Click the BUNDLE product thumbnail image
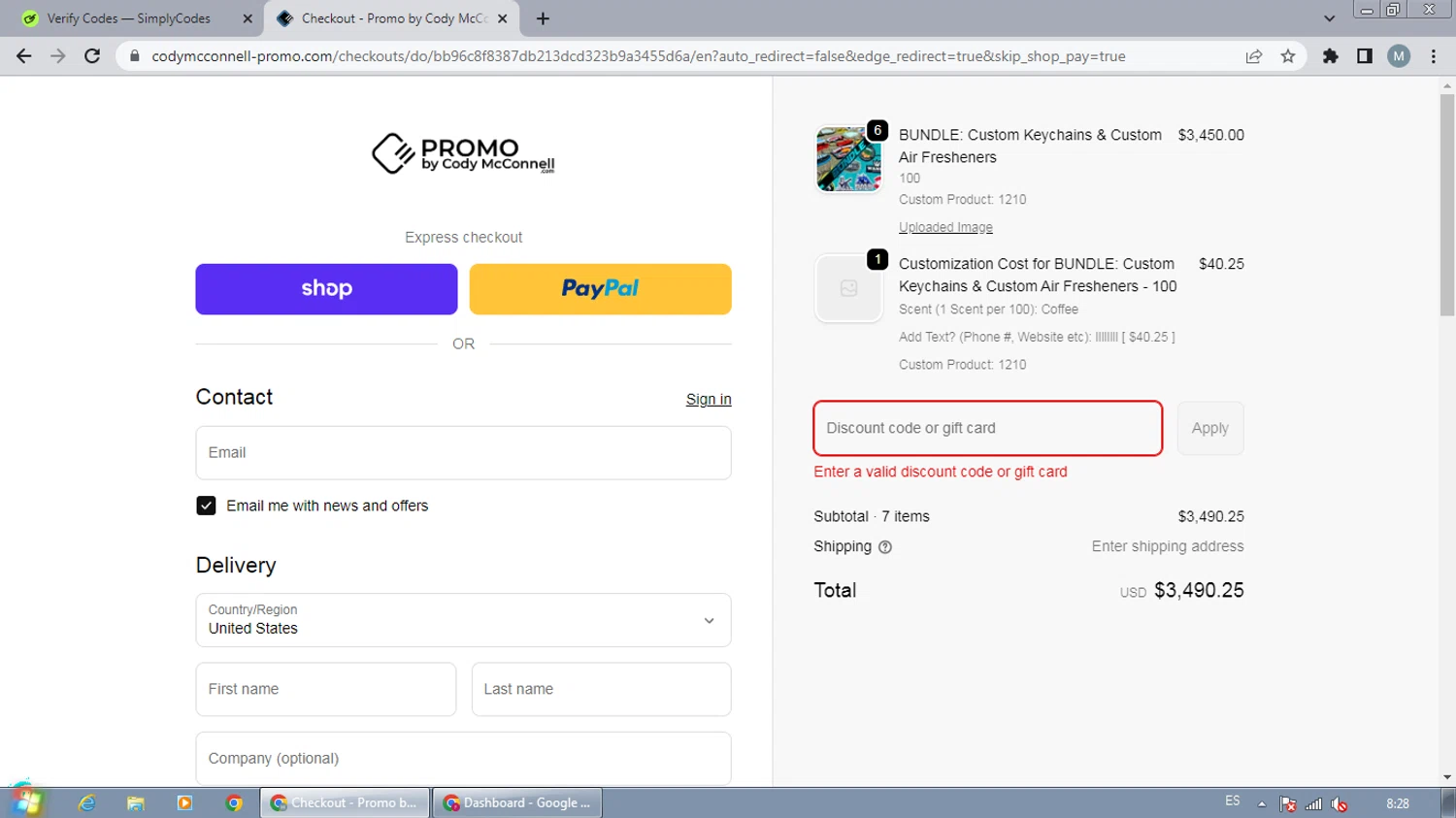The image size is (1456, 818). [848, 159]
